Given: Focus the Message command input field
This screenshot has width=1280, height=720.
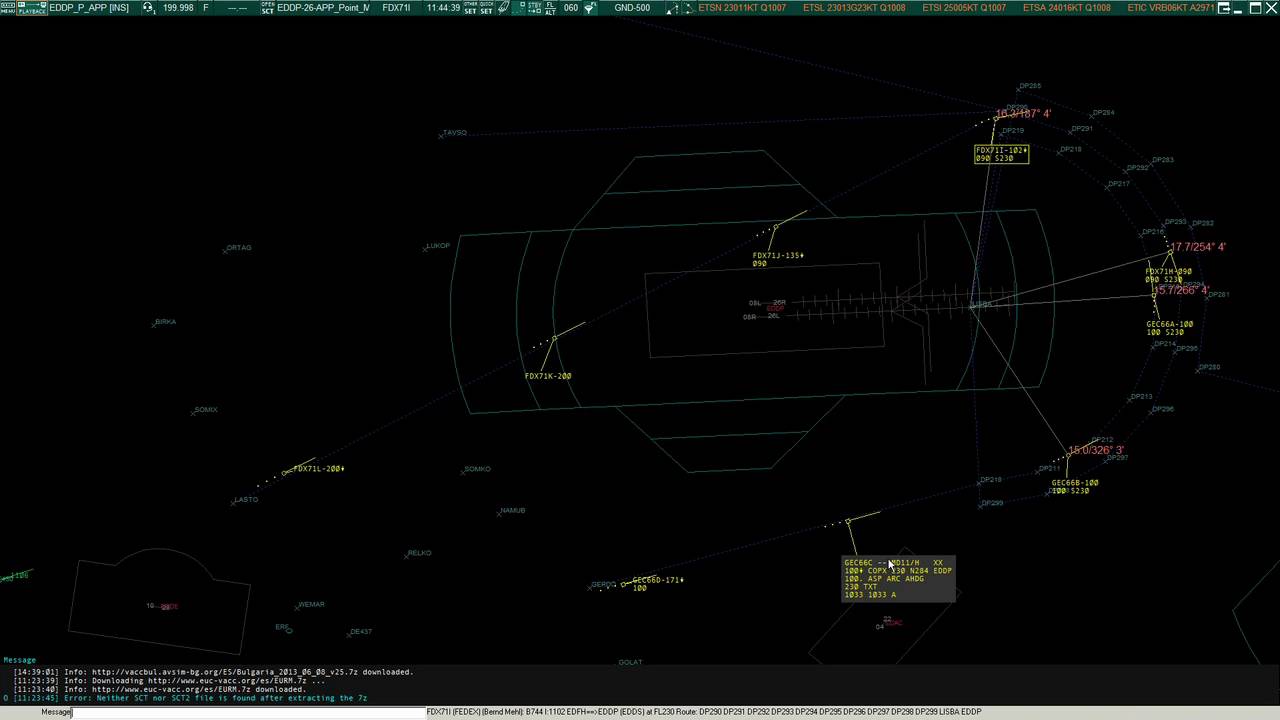Looking at the screenshot, I should tap(249, 712).
